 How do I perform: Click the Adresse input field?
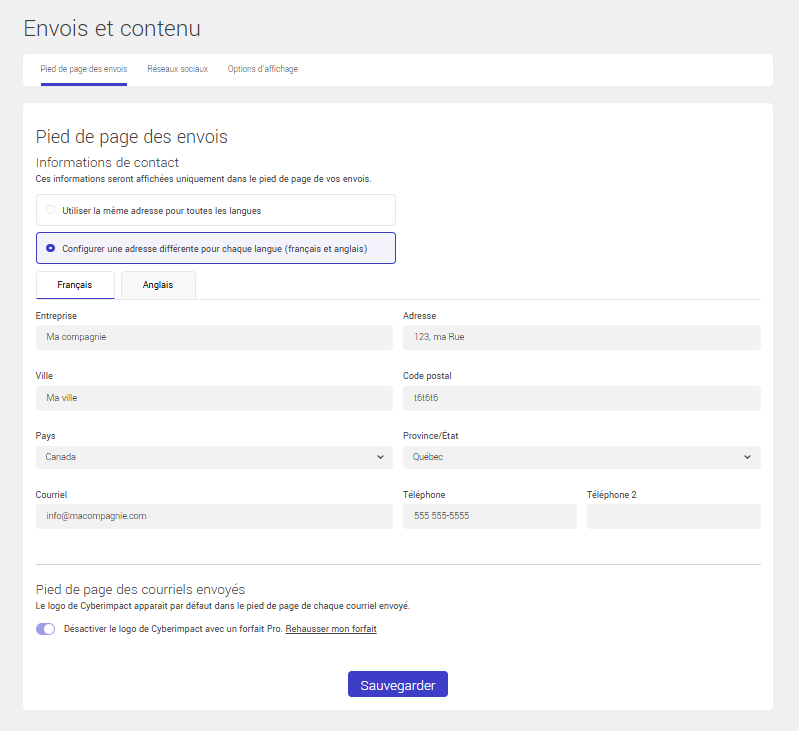(581, 337)
